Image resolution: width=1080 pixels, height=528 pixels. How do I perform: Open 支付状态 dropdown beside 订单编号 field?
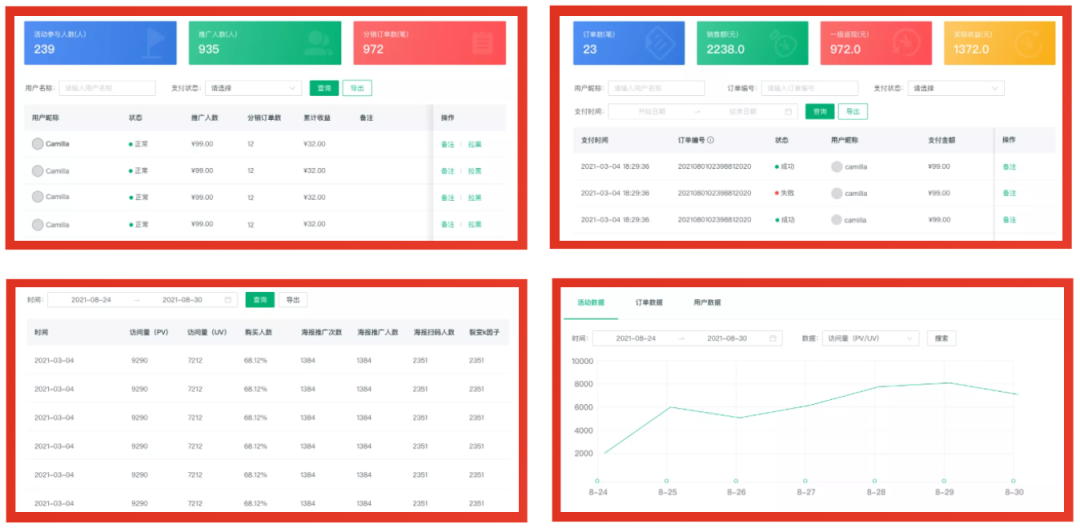pyautogui.click(x=955, y=88)
